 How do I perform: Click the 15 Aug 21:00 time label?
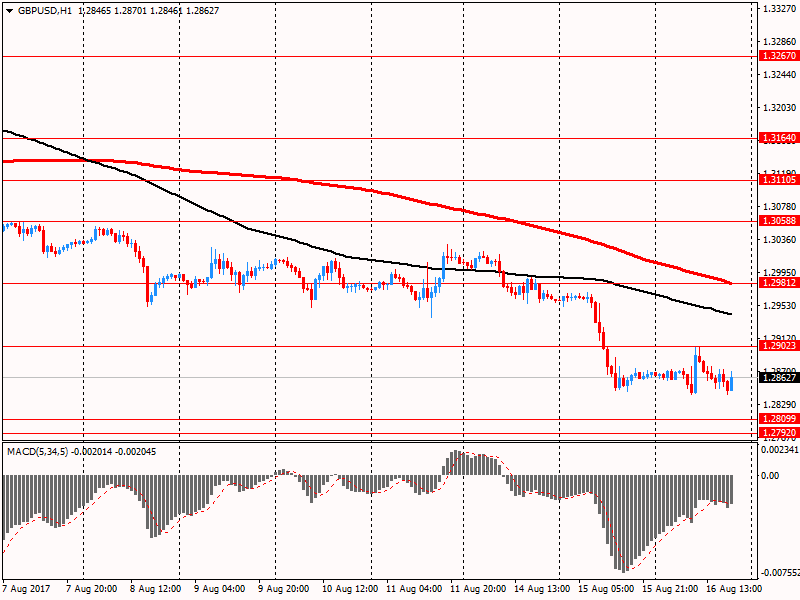(670, 589)
